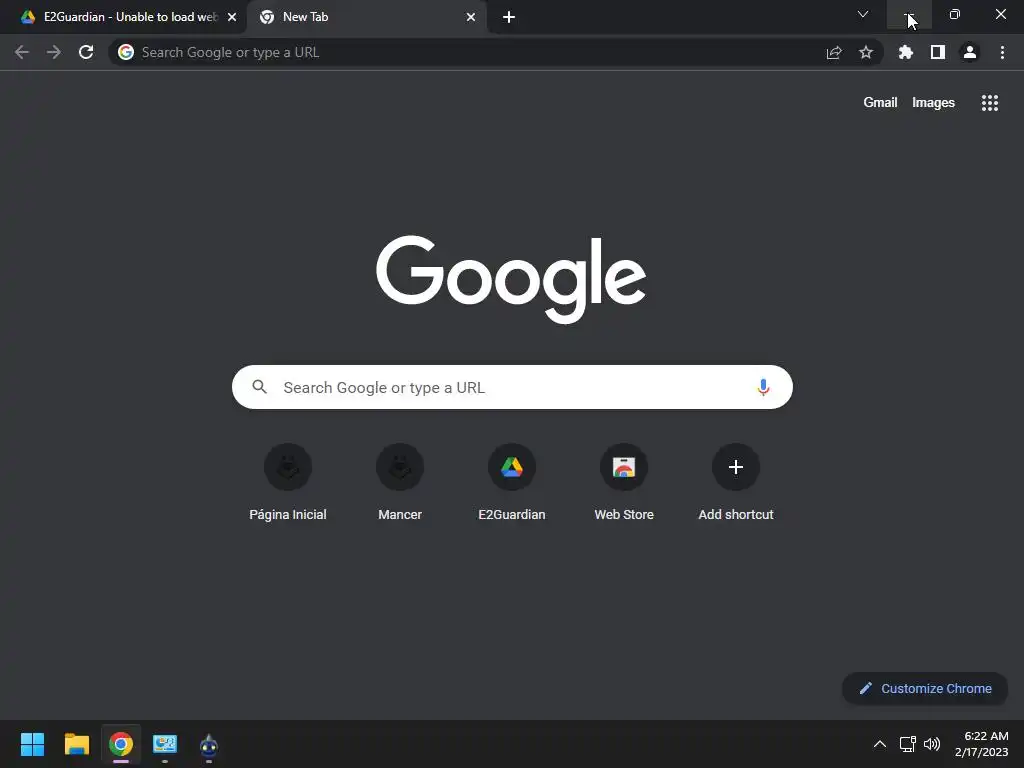Click the Google icon in address bar
Screen dimensions: 1024x768
coord(126,52)
